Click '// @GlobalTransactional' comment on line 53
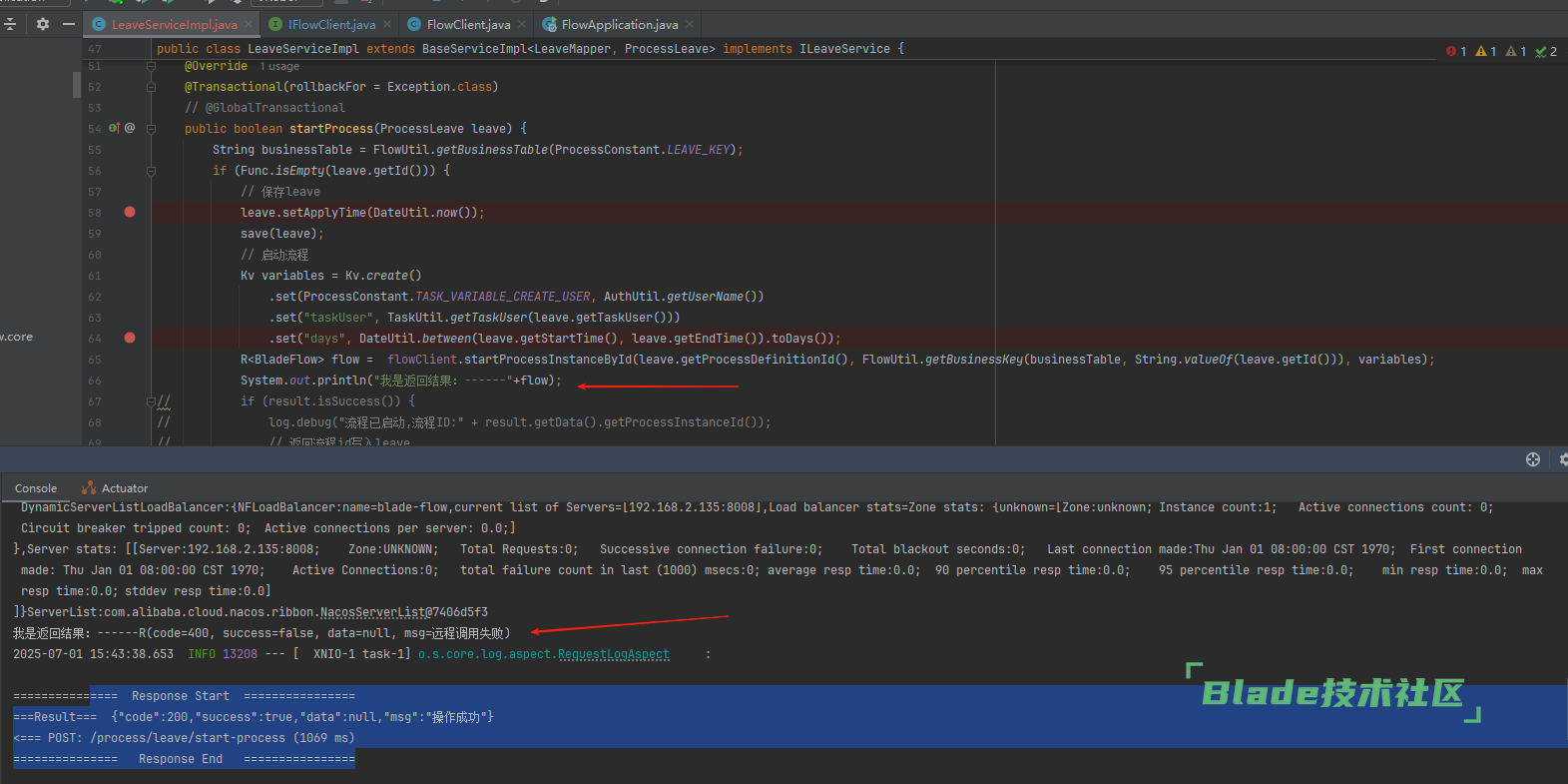The height and width of the screenshot is (784, 1568). coord(264,108)
